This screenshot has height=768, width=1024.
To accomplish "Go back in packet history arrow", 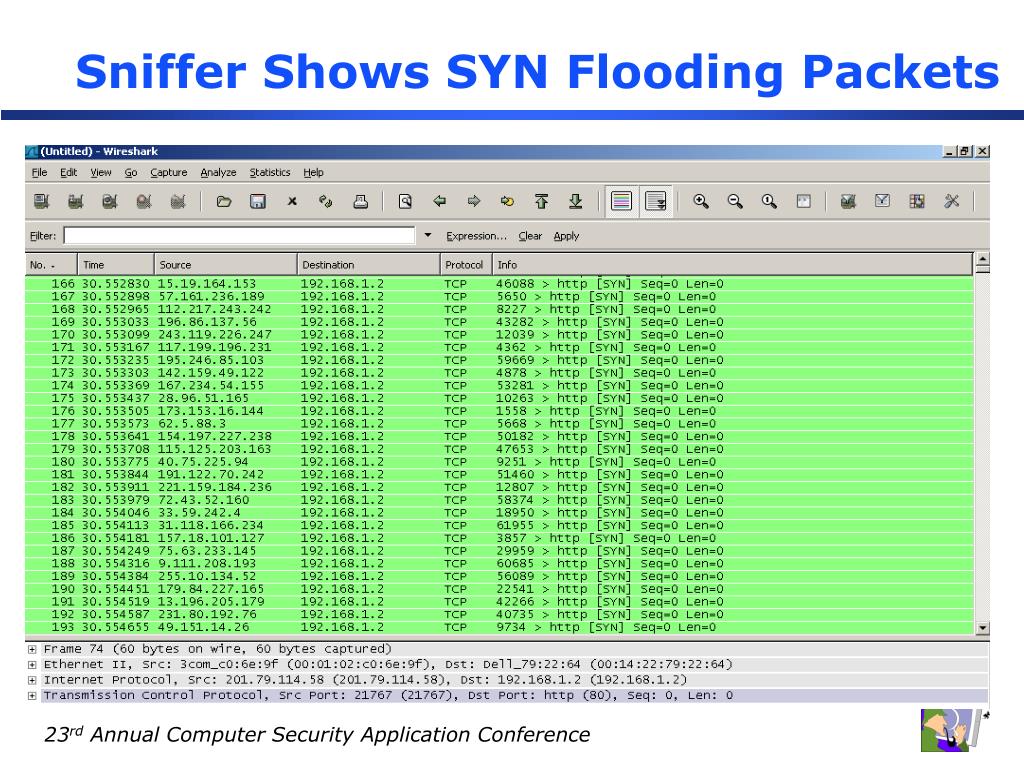I will pos(440,201).
